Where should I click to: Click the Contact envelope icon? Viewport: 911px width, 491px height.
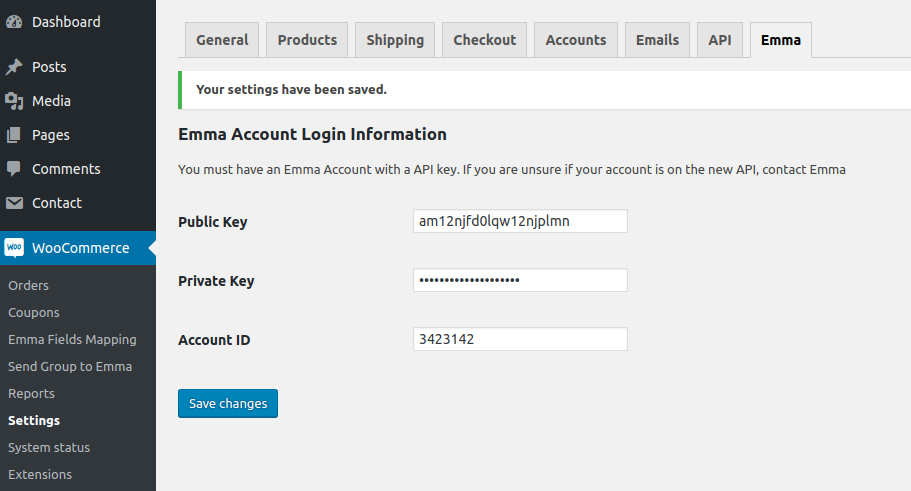[14, 203]
